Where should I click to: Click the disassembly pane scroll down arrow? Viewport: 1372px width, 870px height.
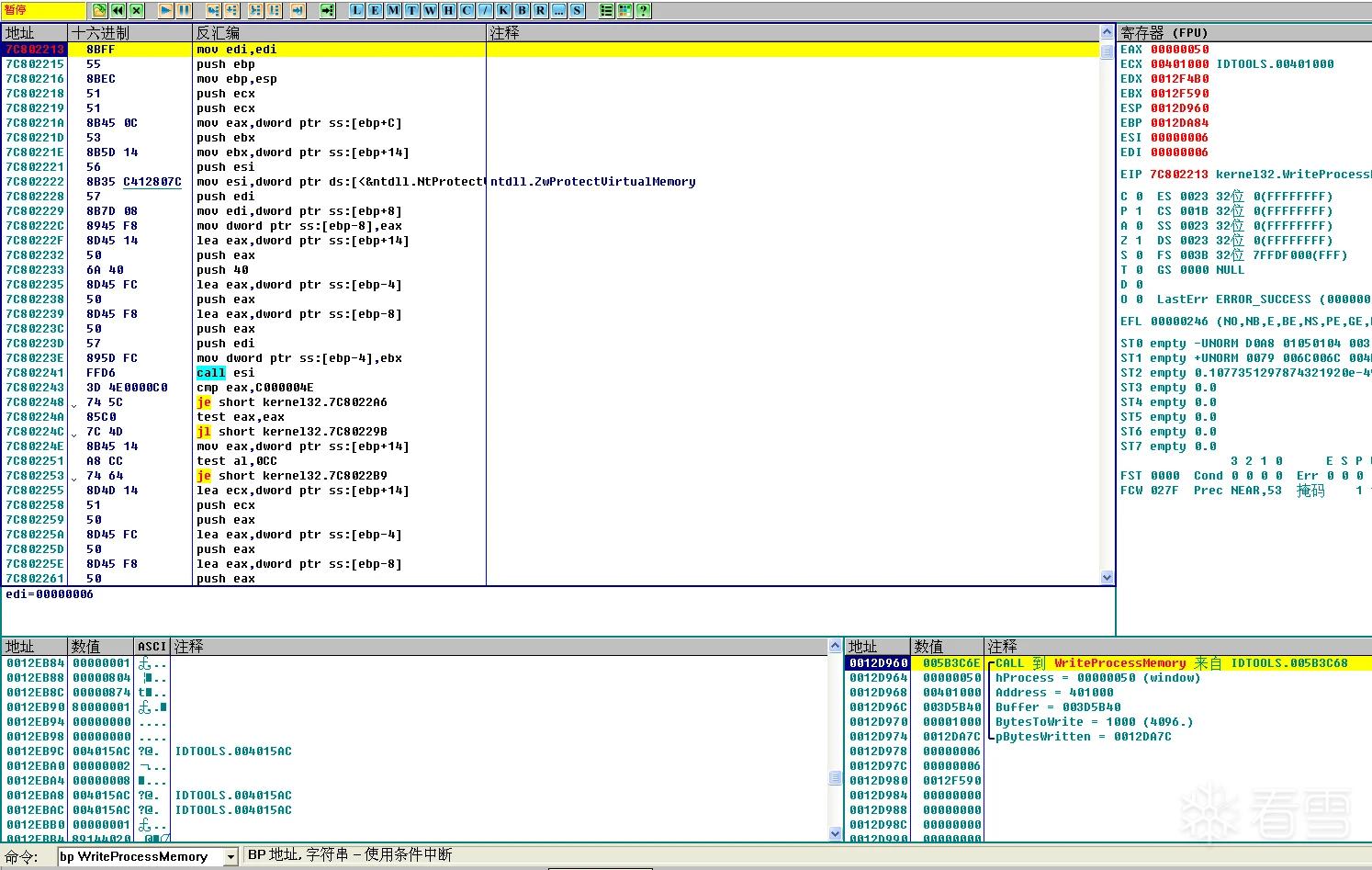click(x=1107, y=578)
